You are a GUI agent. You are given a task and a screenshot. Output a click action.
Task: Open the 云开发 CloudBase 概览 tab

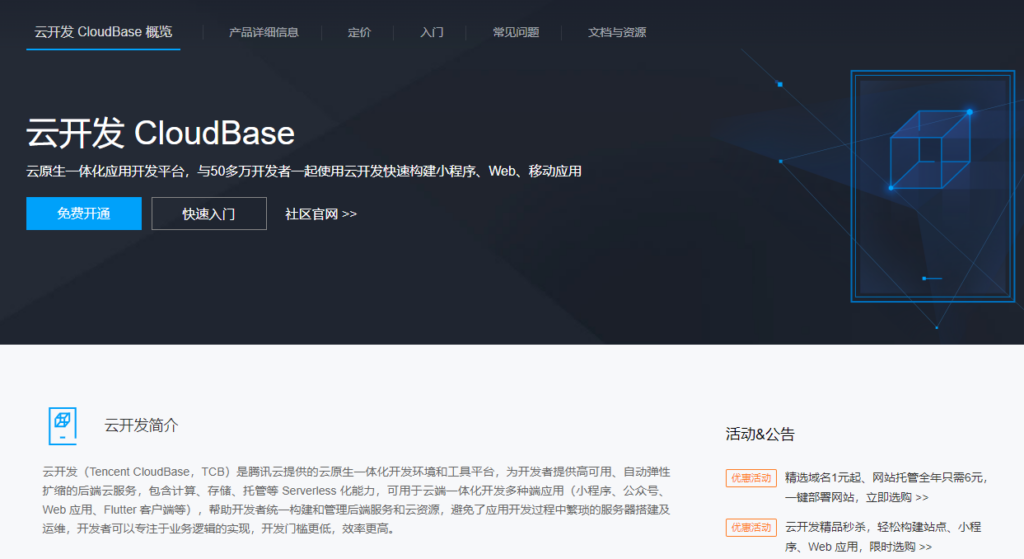click(x=103, y=32)
